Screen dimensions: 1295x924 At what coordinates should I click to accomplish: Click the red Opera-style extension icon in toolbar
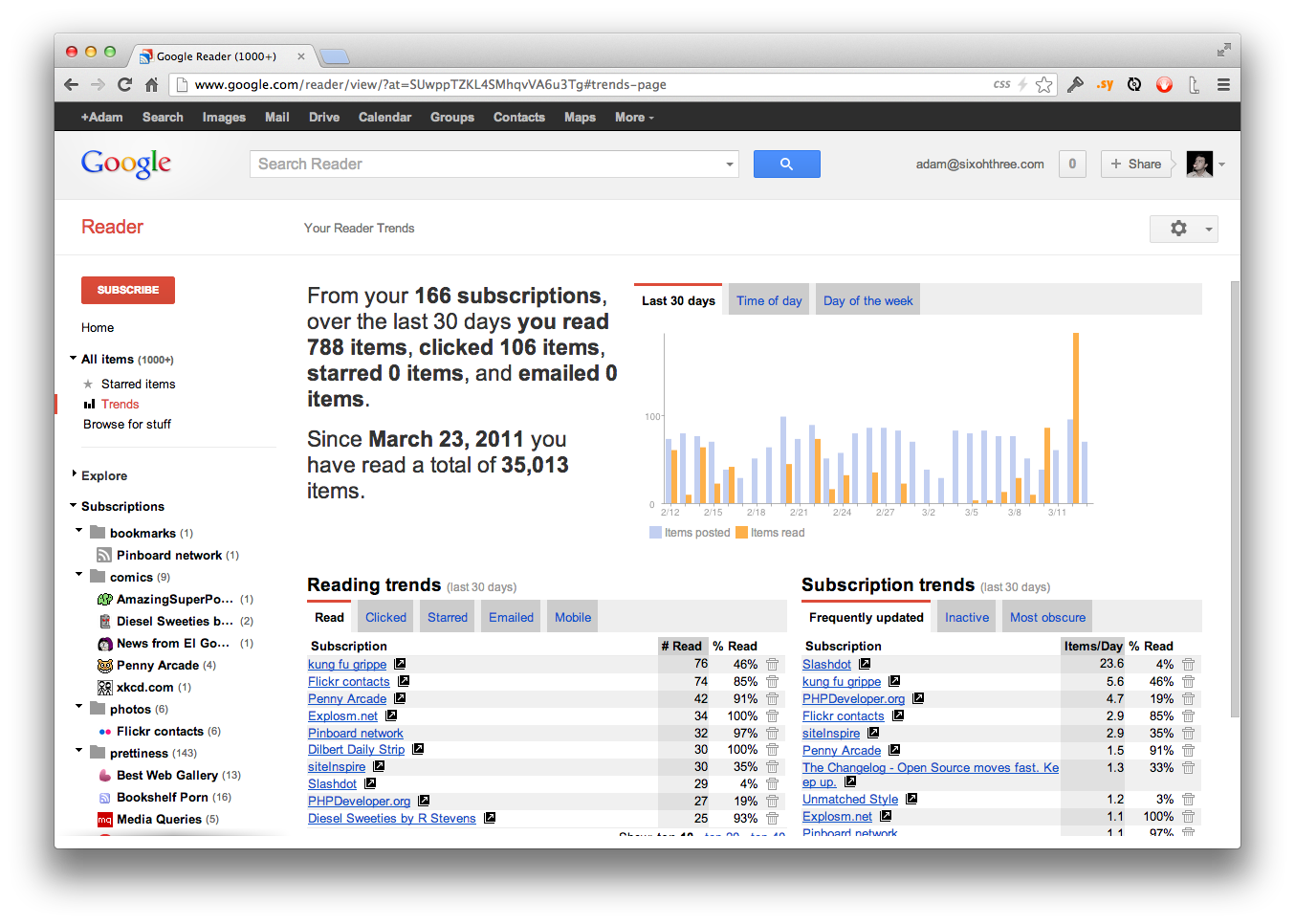[1164, 84]
